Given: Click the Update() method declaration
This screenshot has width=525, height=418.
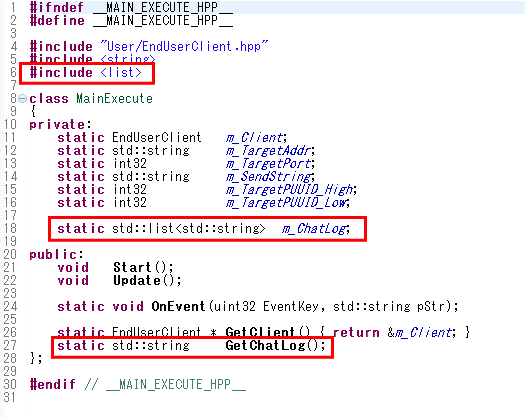Looking at the screenshot, I should pyautogui.click(x=147, y=281).
